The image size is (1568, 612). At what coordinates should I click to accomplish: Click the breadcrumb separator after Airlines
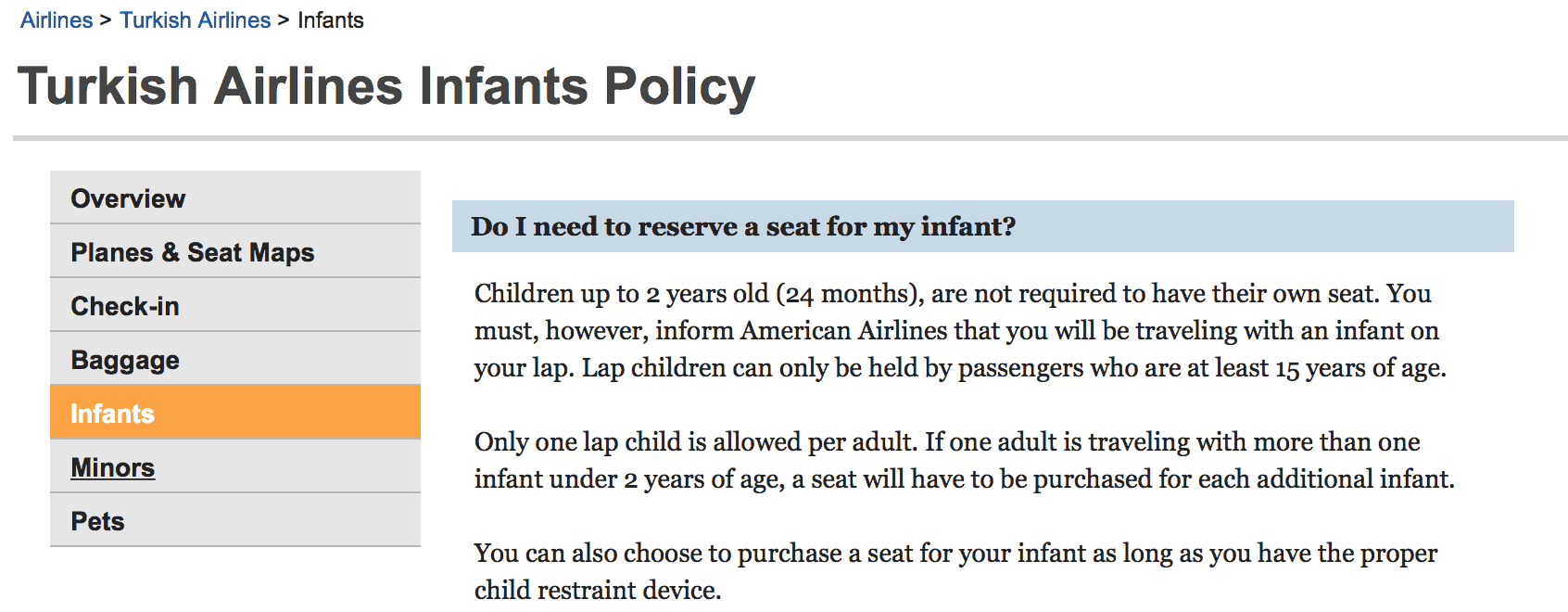click(x=106, y=20)
